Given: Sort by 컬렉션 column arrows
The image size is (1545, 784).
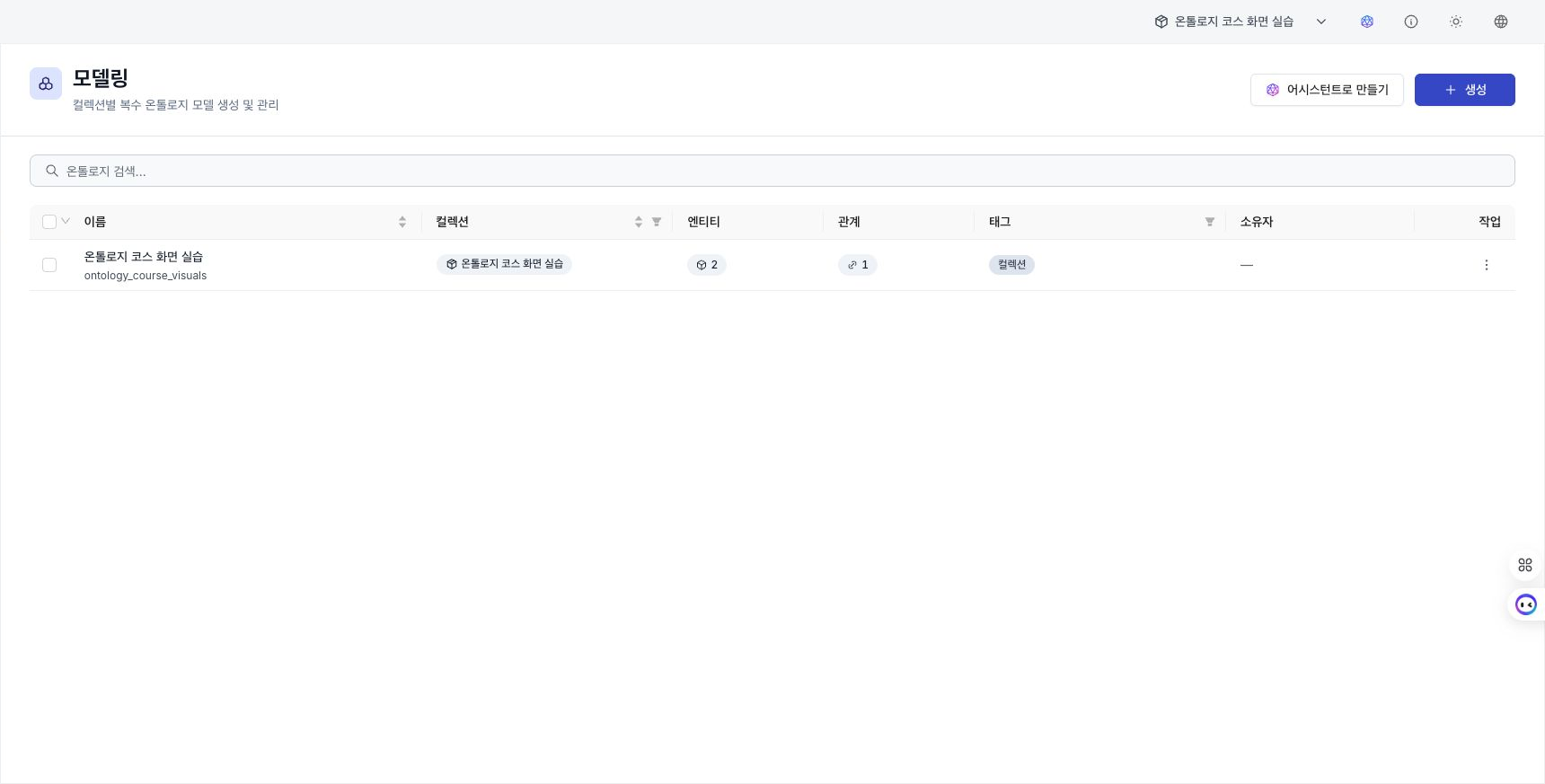Looking at the screenshot, I should (639, 222).
